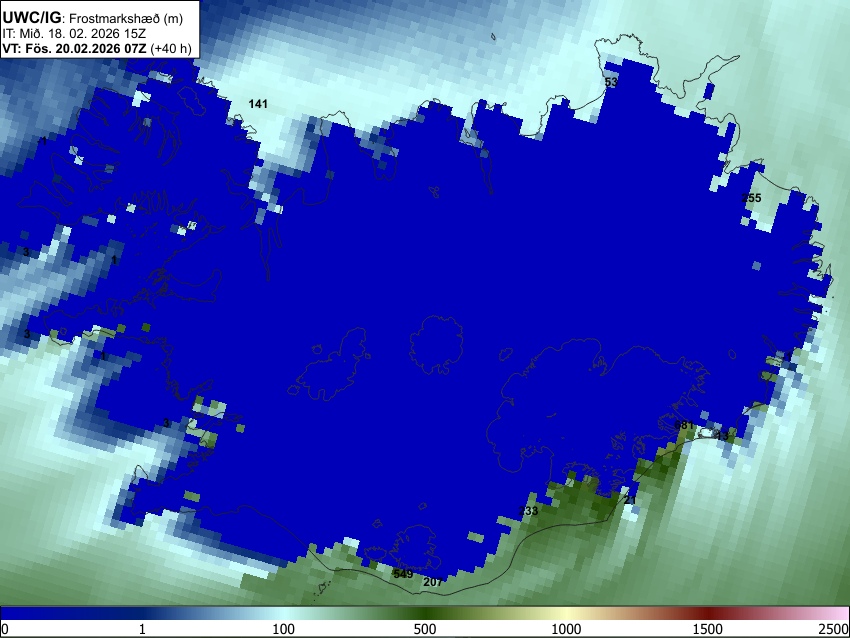Click the '681' value on the map
The height and width of the screenshot is (638, 850).
[x=685, y=425]
